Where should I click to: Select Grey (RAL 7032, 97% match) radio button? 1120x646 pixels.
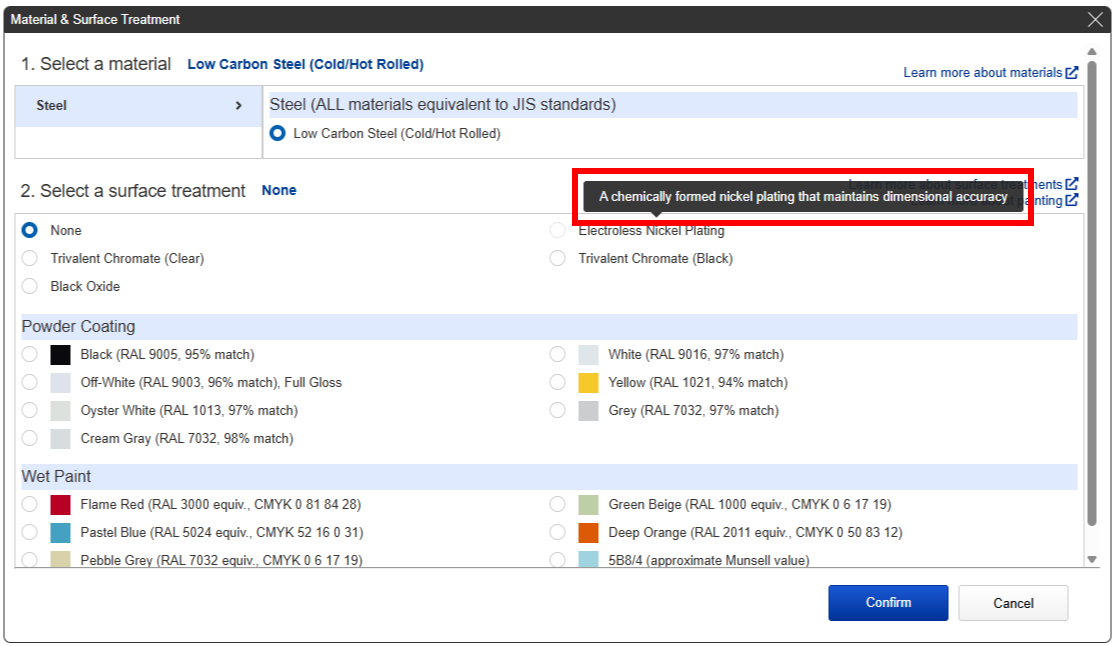click(558, 411)
